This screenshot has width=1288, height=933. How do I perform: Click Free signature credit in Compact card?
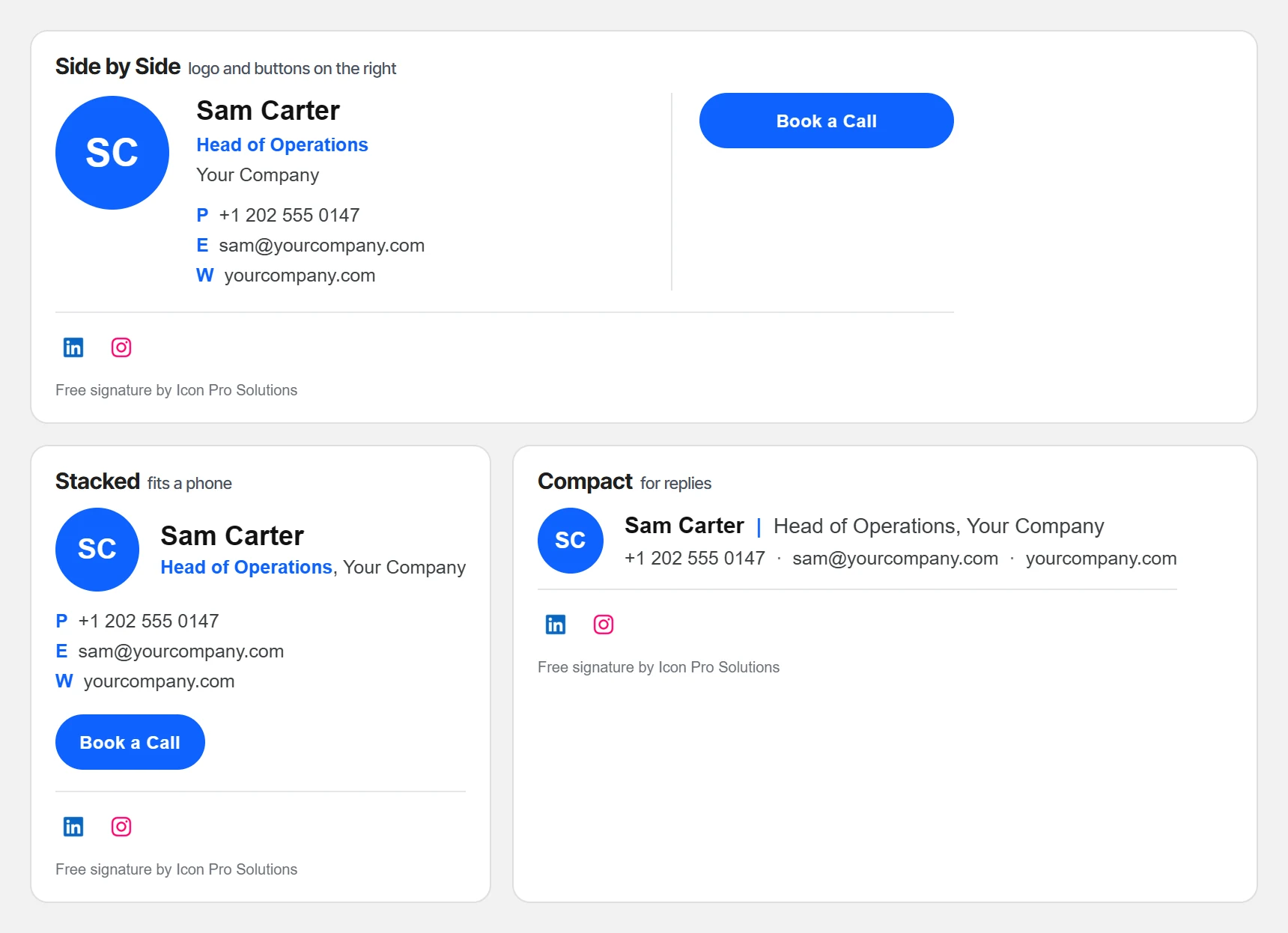pos(659,667)
